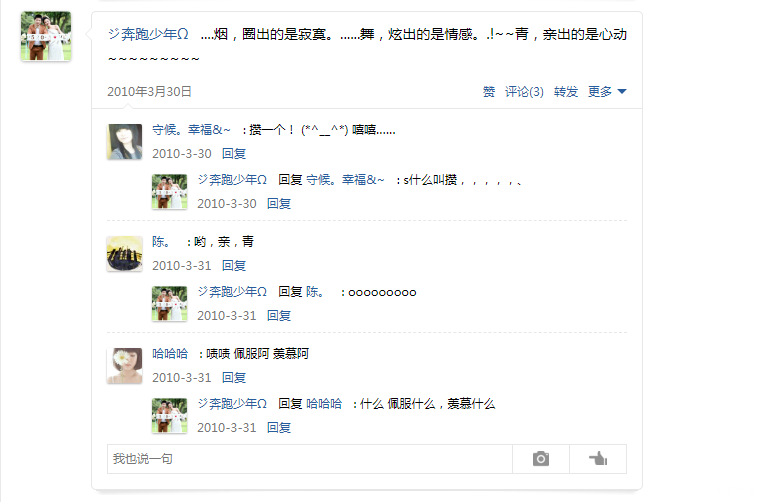The width and height of the screenshot is (763, 502).
Task: Click 回复 under reply ooooooooo
Action: click(x=279, y=316)
